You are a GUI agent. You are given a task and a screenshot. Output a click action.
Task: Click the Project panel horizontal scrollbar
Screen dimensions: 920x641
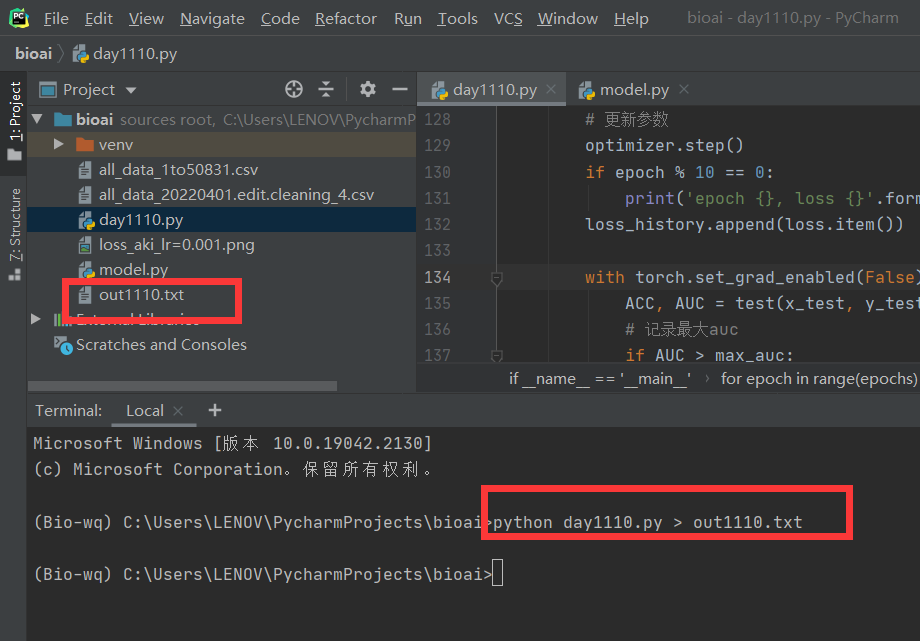pos(182,386)
